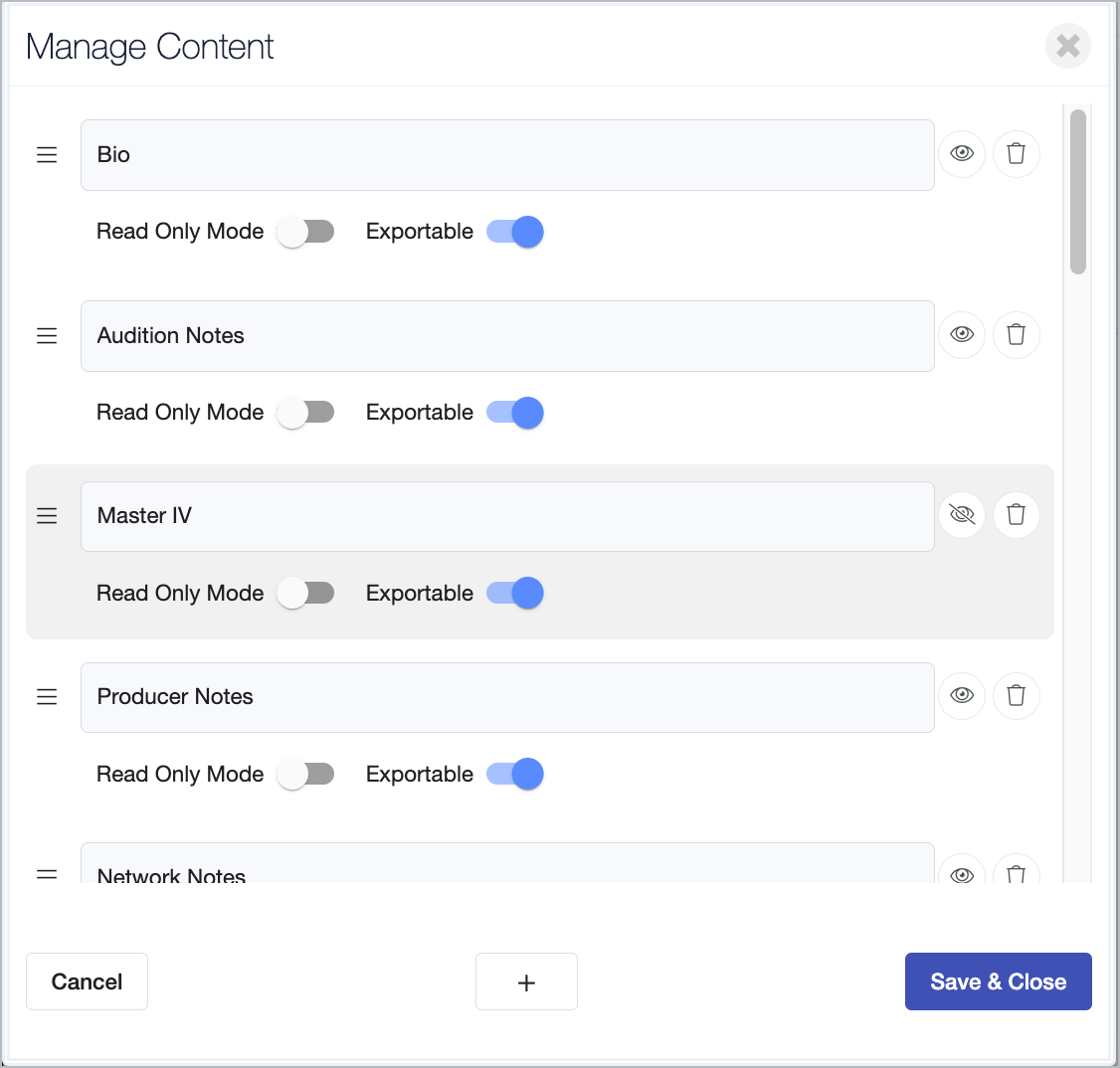Cancel the Manage Content dialog
This screenshot has width=1120, height=1068.
[87, 981]
